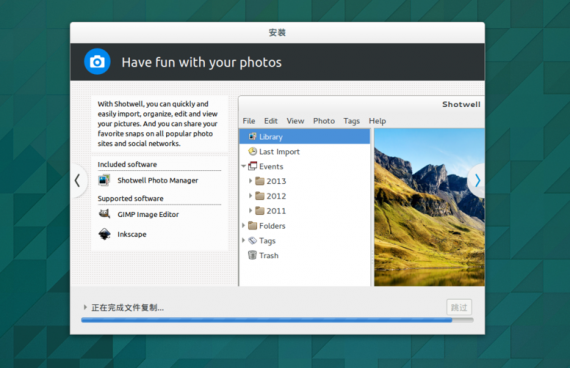Click the mountain landscape photo preview
570x368 pixels.
coord(429,207)
